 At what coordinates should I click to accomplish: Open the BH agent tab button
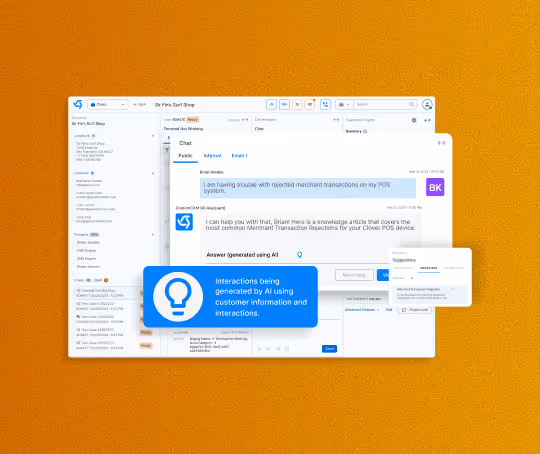[284, 104]
